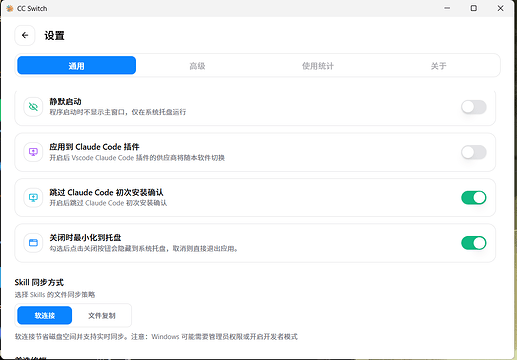
Task: Go to the 关于 tab
Action: (x=438, y=66)
